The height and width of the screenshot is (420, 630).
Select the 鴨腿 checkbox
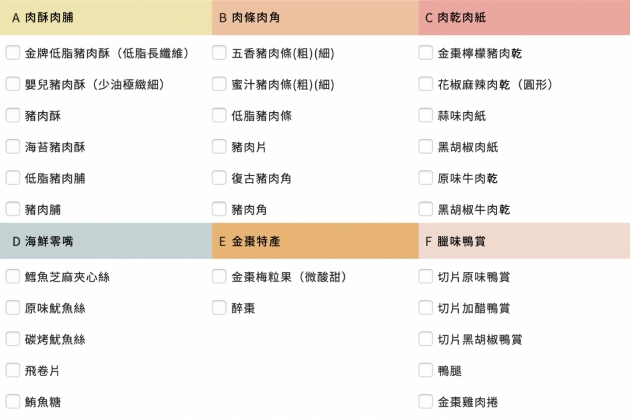tap(427, 370)
